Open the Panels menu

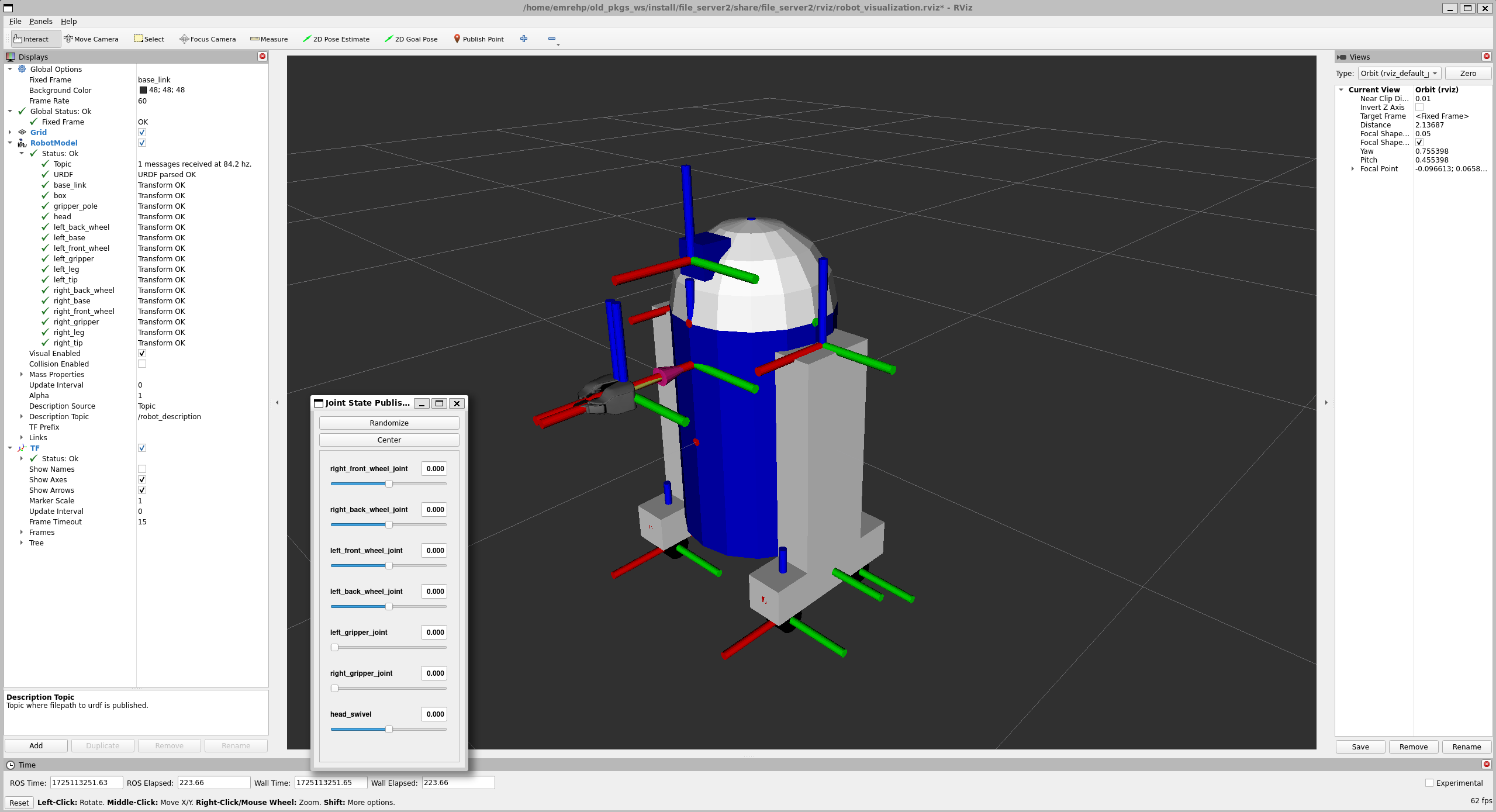(x=42, y=21)
